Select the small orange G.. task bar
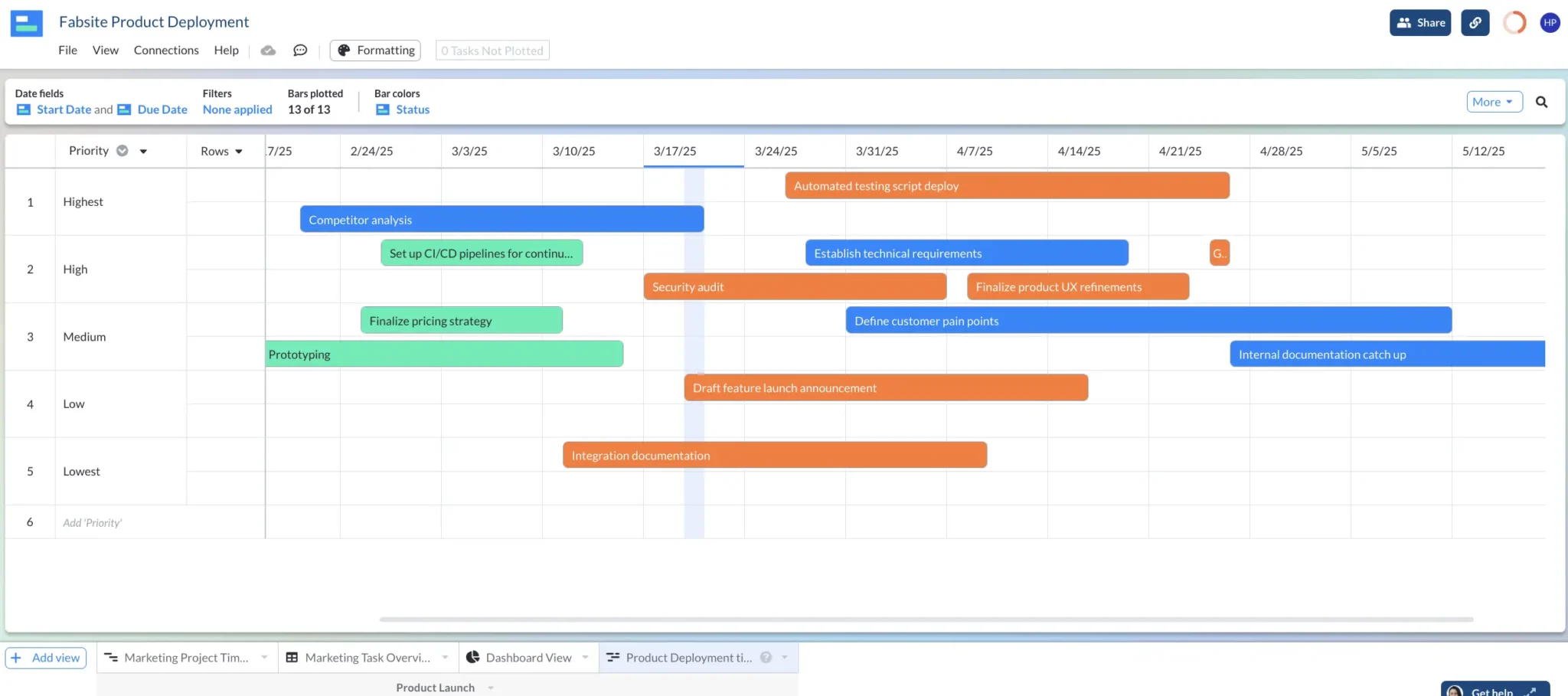 [x=1220, y=253]
